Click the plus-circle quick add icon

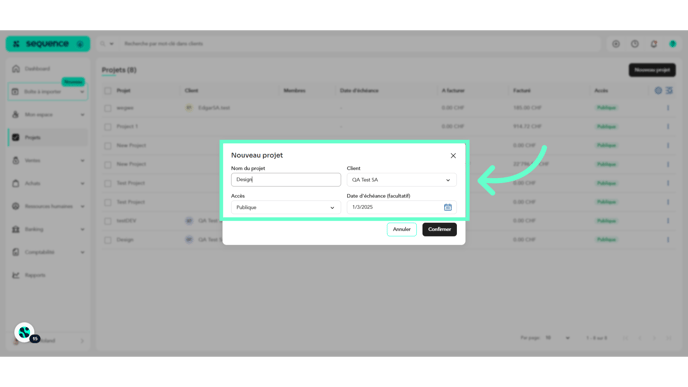(616, 44)
